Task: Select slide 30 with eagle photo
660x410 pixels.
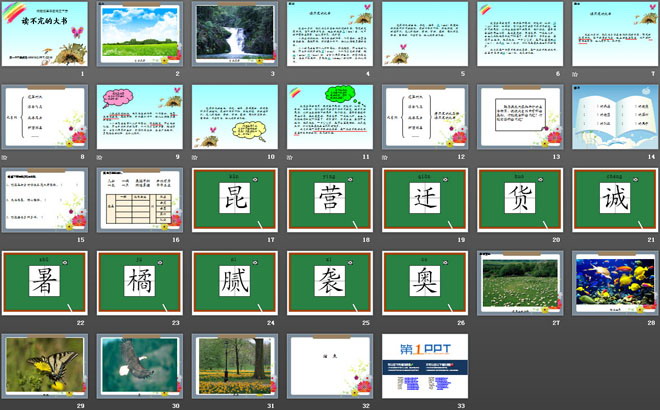Action: (x=140, y=366)
